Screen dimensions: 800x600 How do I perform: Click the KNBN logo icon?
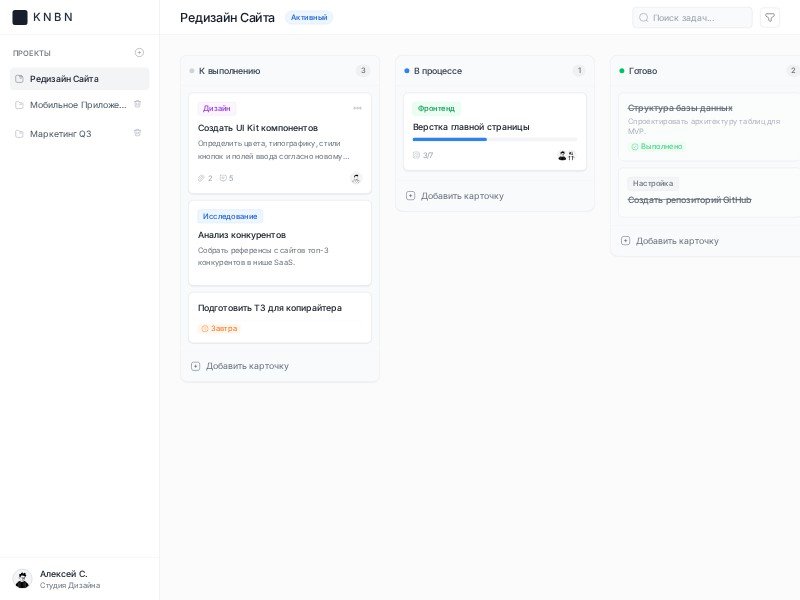click(x=20, y=17)
